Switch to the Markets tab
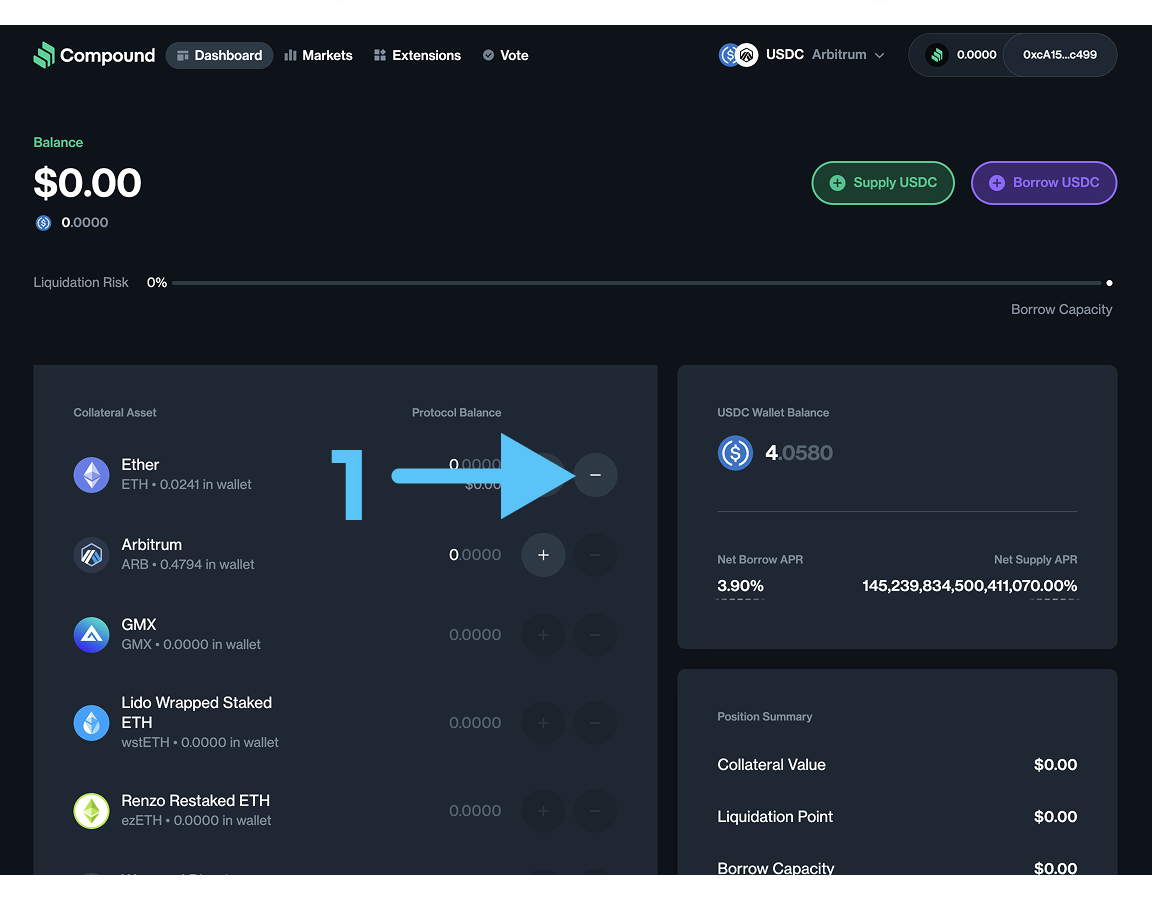The height and width of the screenshot is (900, 1152). tap(318, 55)
